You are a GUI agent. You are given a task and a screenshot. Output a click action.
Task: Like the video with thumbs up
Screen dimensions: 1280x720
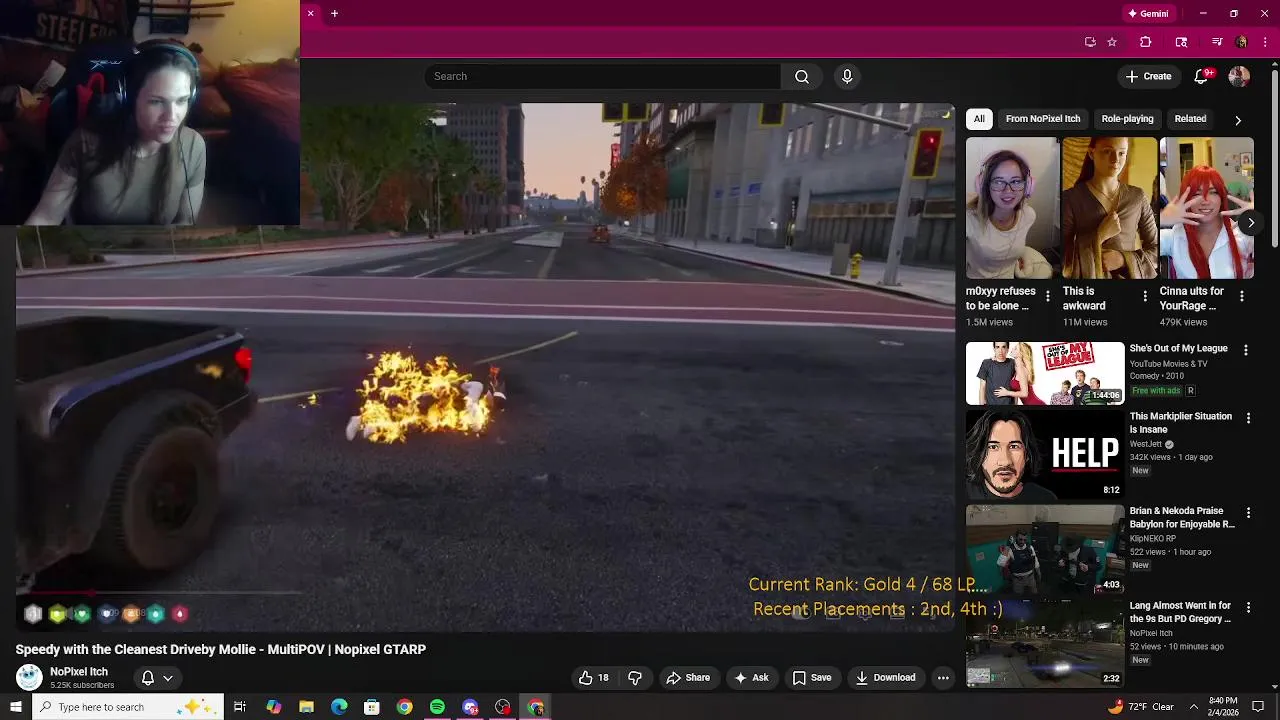coord(594,678)
